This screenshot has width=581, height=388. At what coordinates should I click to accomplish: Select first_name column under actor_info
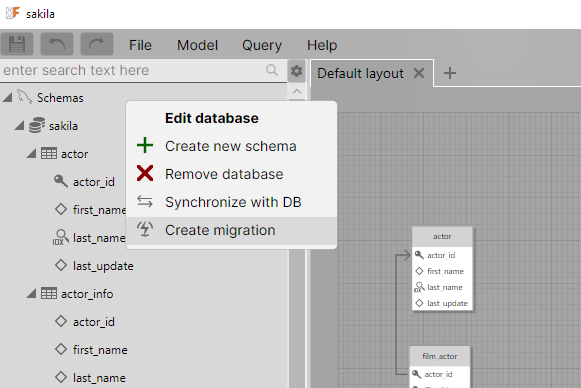tap(100, 350)
